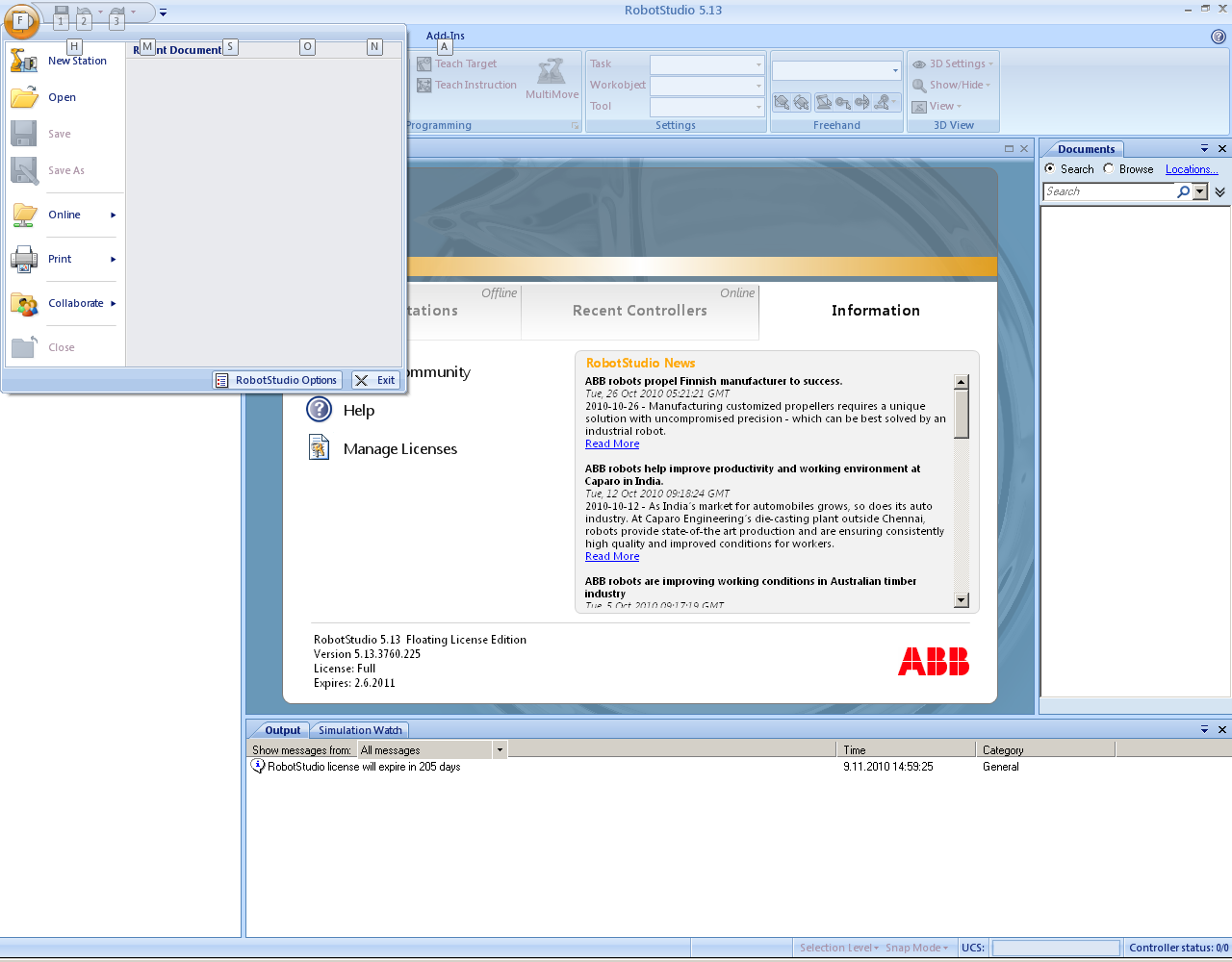Click the round RobotStudio application menu button
Viewport: 1232px width, 962px height.
coord(21,20)
